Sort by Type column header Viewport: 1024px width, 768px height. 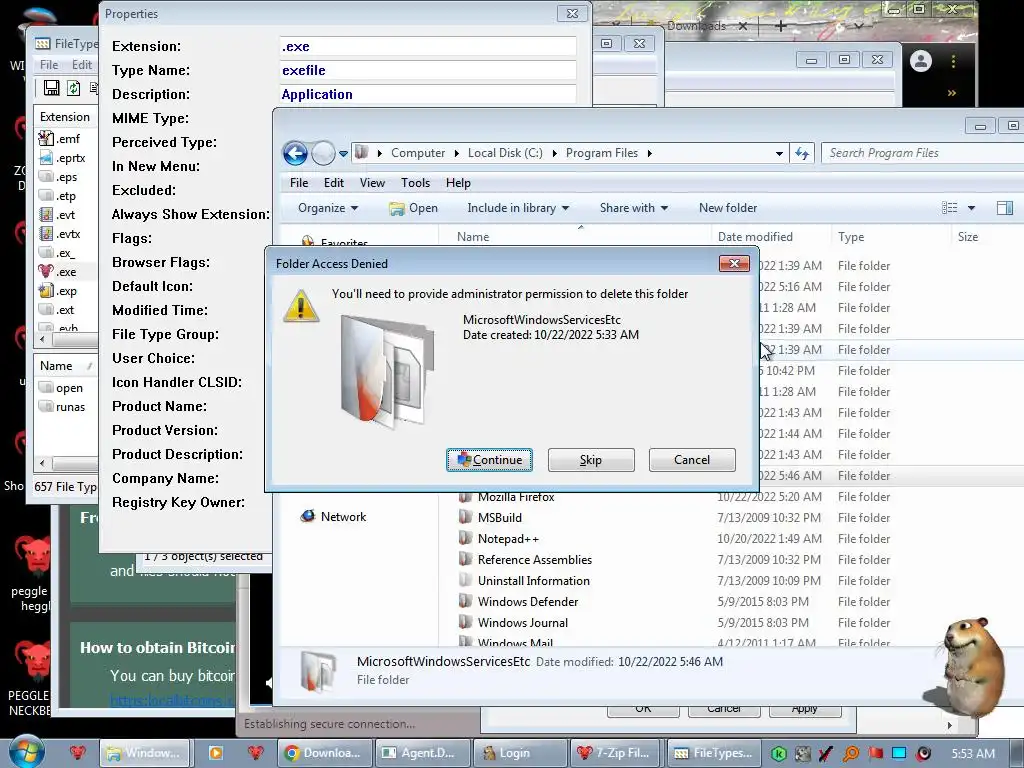coord(851,236)
